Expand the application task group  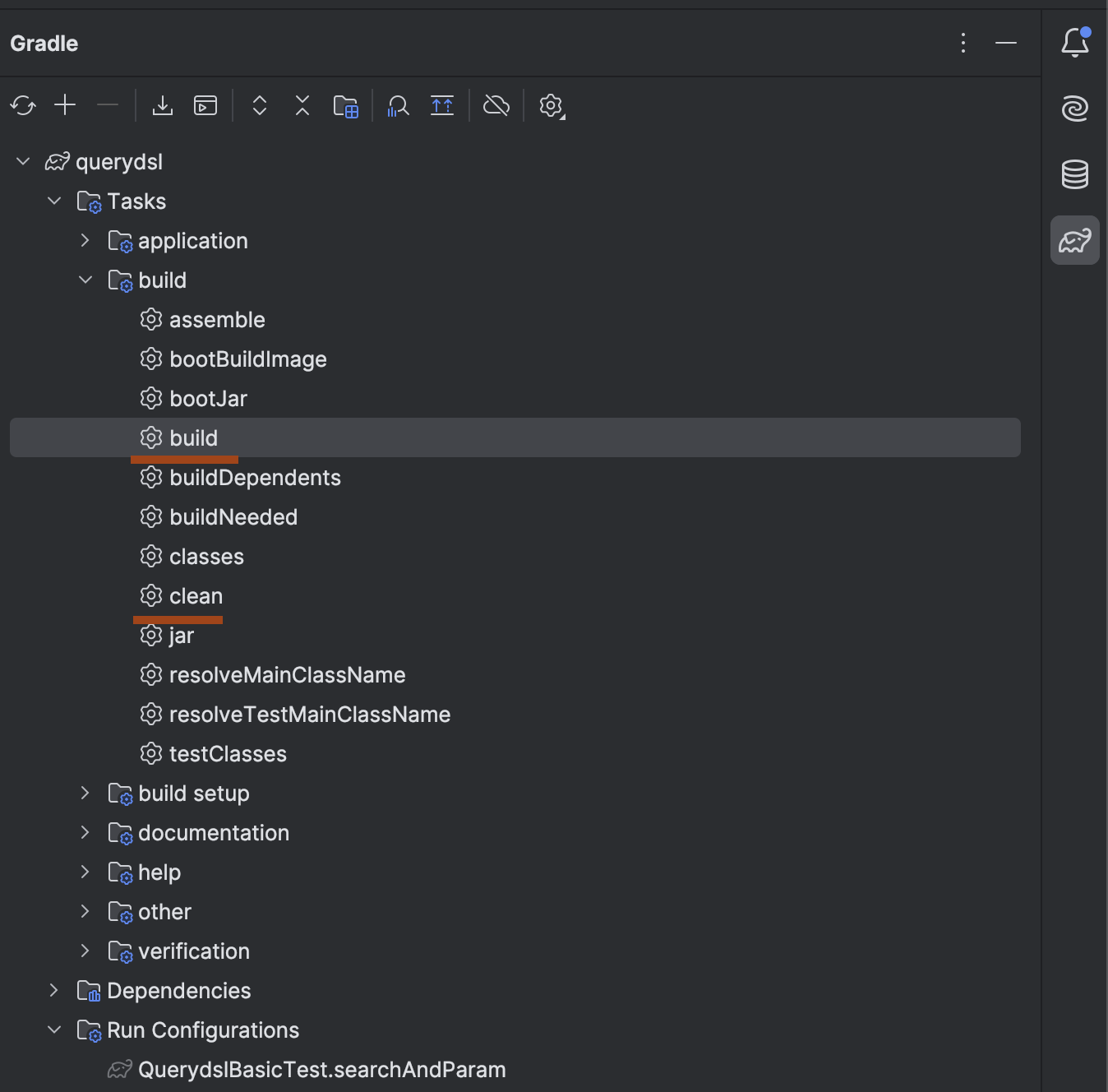[85, 240]
